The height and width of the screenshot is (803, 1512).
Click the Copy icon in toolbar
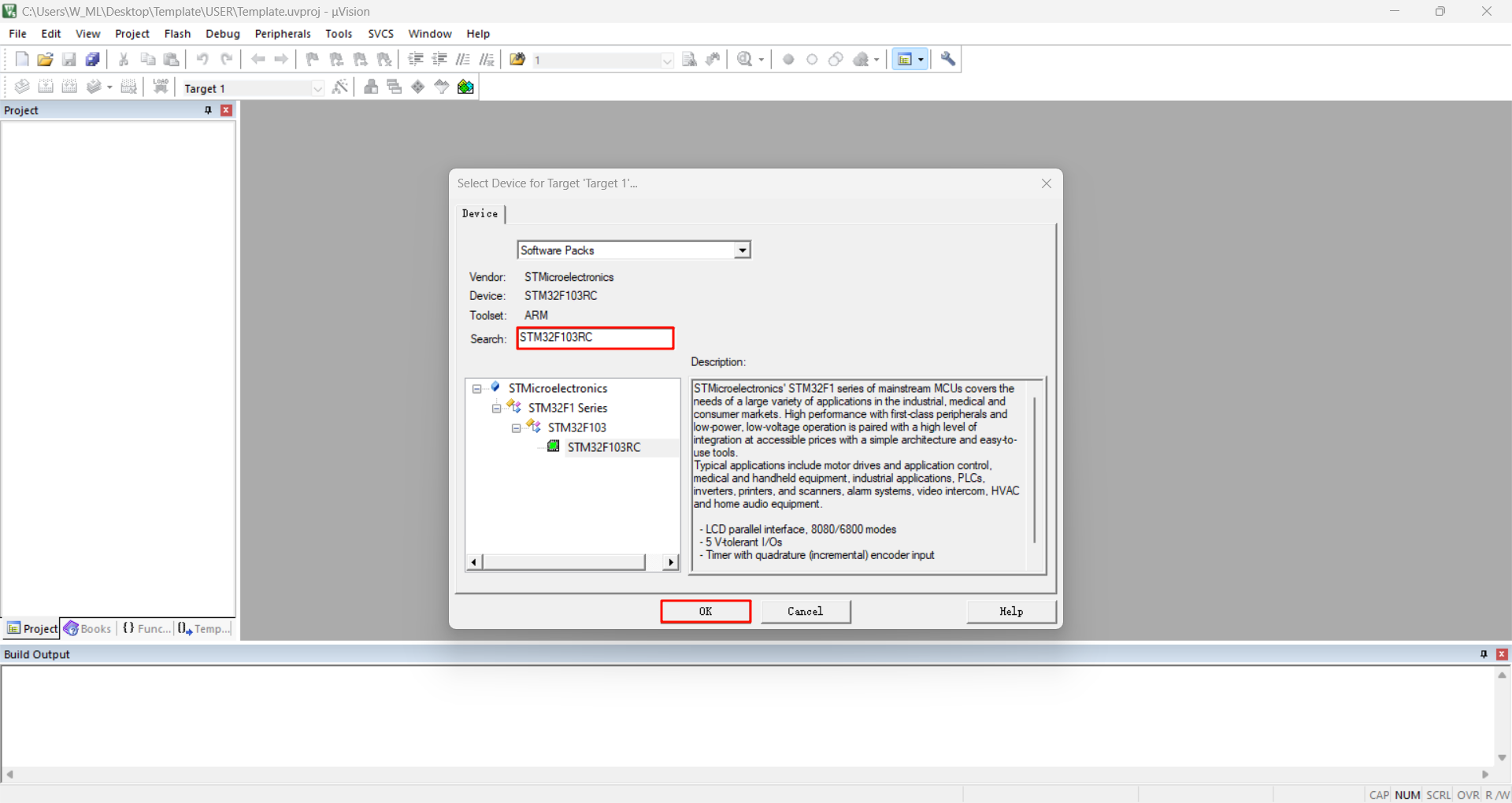point(147,59)
